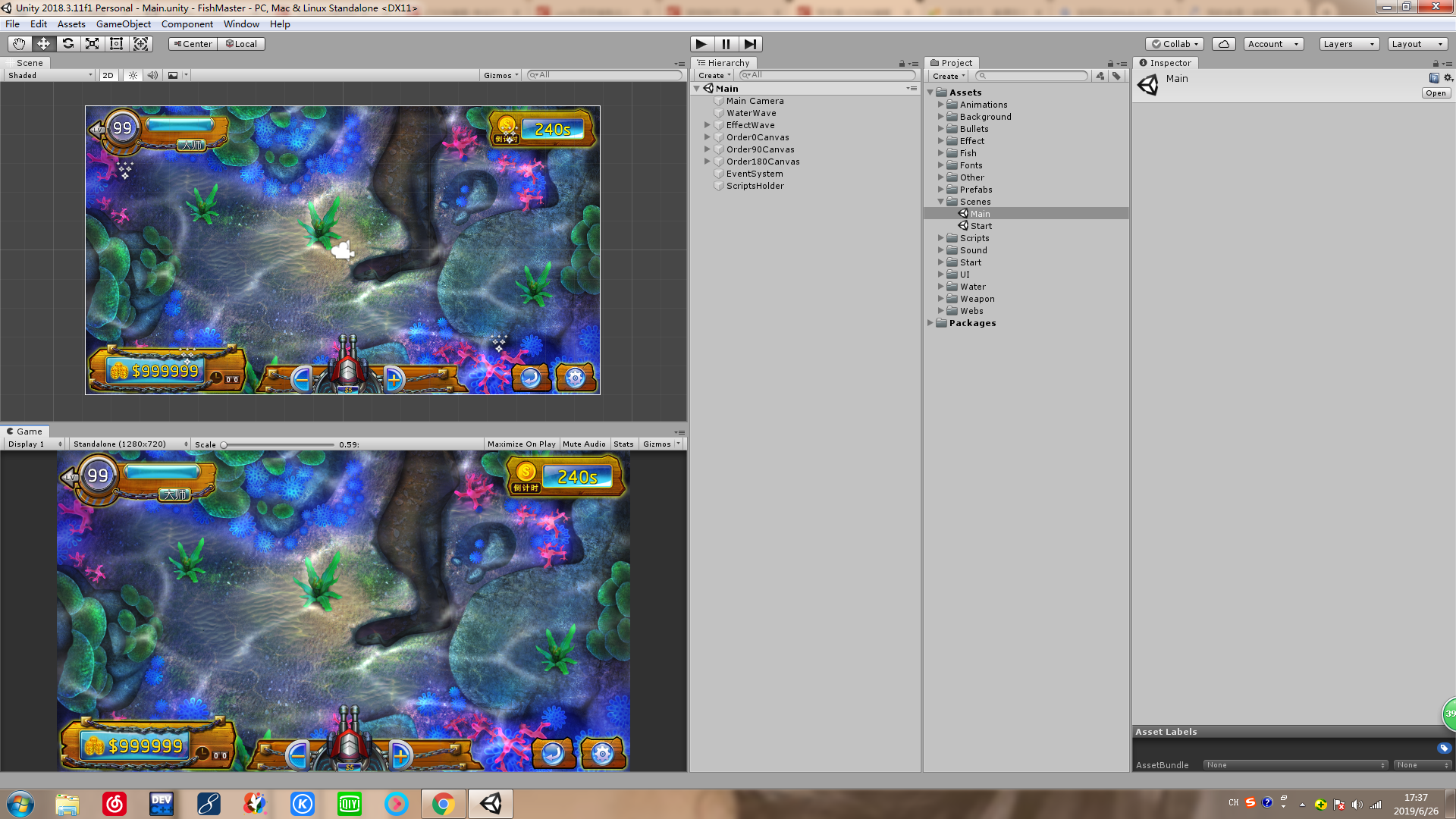Open Chrome from the taskbar

click(x=443, y=803)
